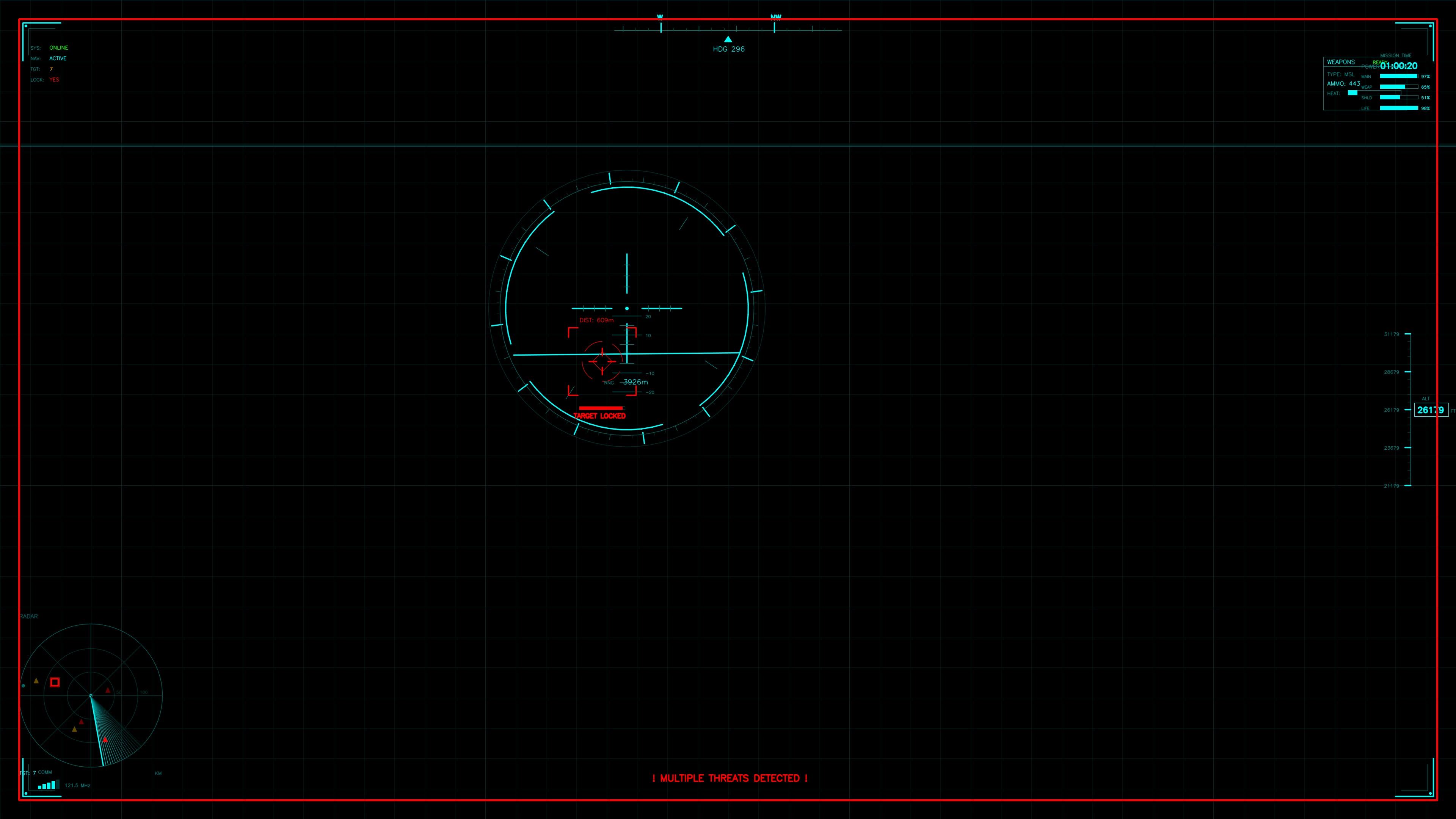
Task: Click the HEAT level bar in weapons panel
Action: click(1352, 92)
